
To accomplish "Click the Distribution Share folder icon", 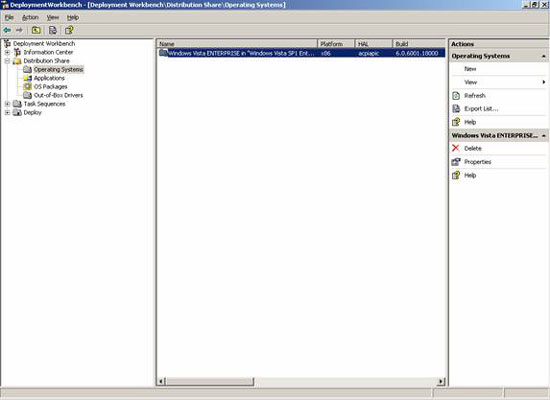I will click(x=17, y=61).
